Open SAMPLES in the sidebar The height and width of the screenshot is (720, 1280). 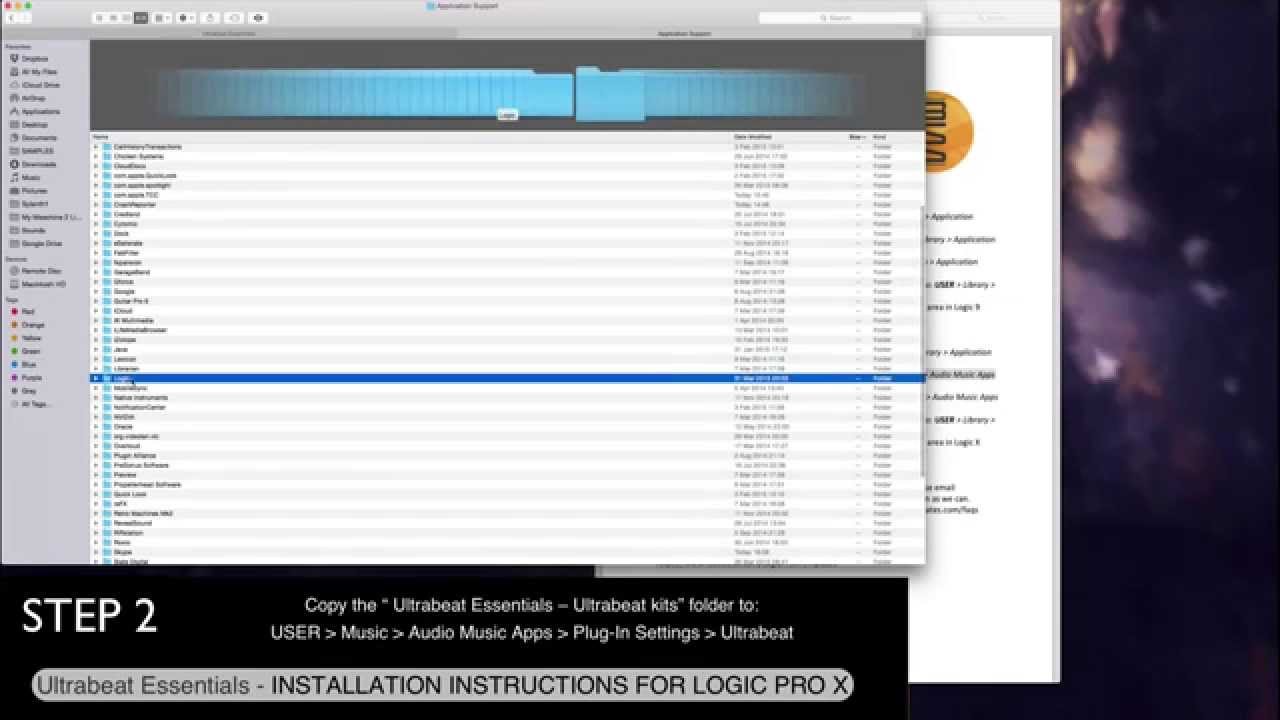(x=37, y=151)
